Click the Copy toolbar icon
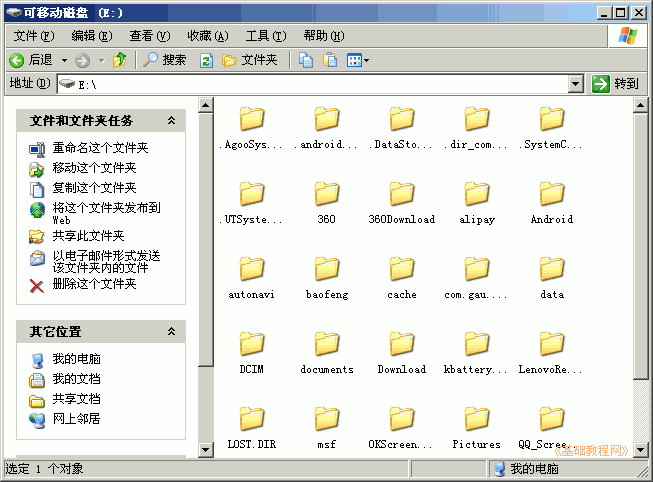 tap(306, 60)
